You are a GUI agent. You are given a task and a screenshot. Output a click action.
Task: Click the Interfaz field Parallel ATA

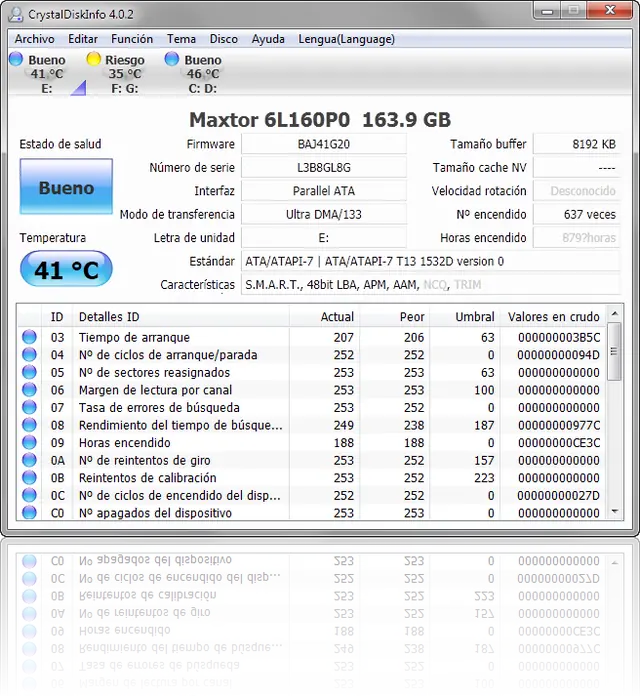pyautogui.click(x=324, y=191)
